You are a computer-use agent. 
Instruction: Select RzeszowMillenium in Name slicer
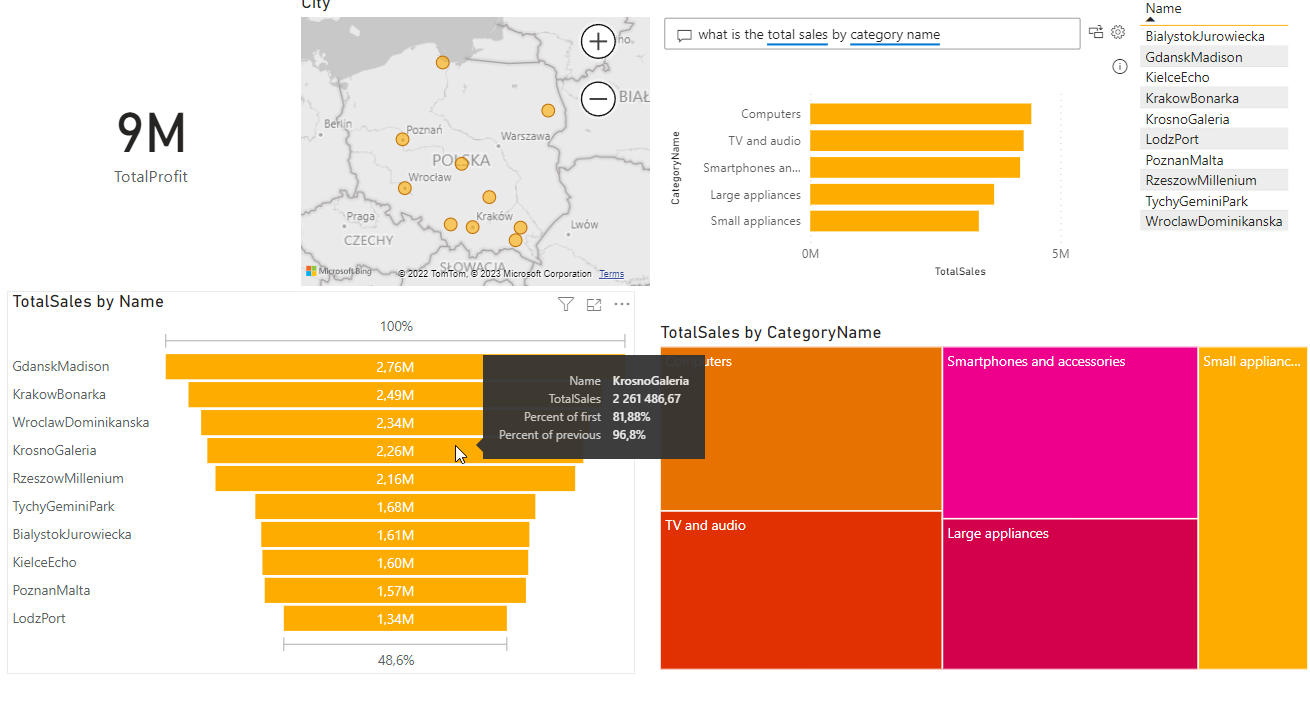point(1214,180)
